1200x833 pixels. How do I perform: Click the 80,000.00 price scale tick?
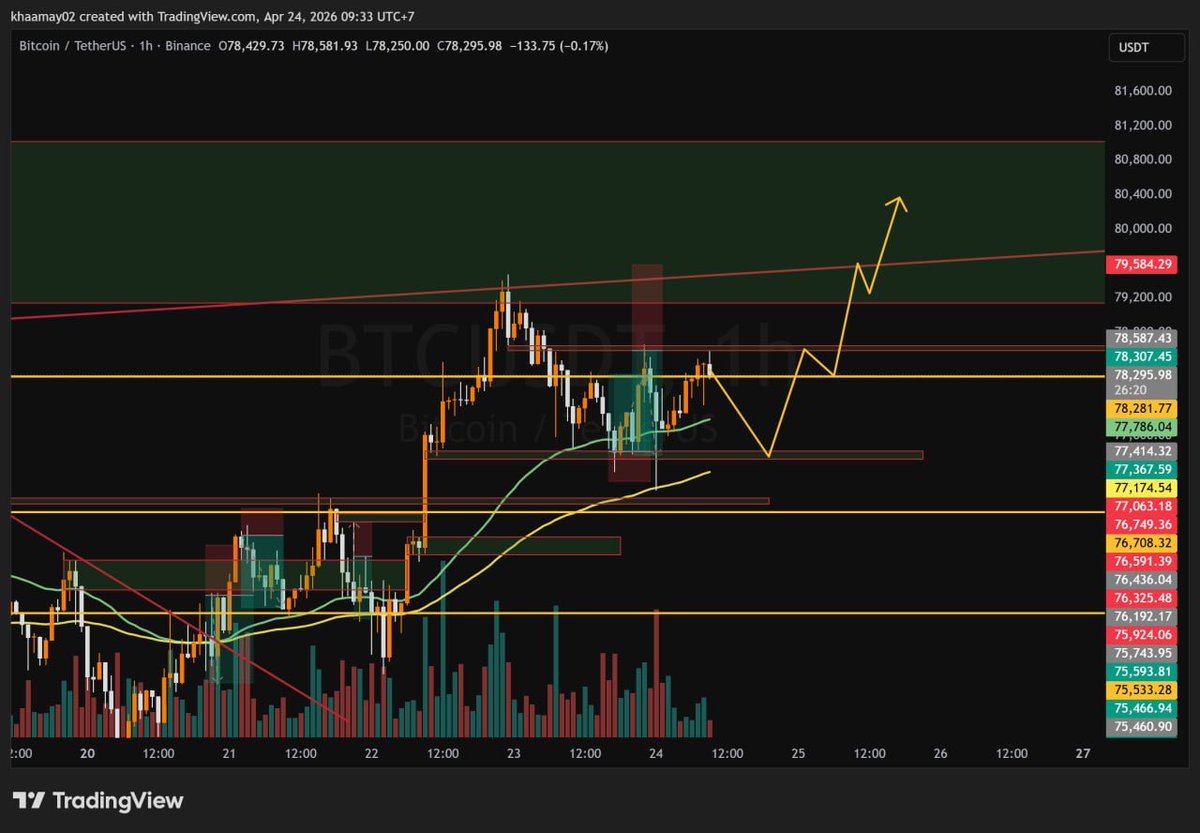1141,229
